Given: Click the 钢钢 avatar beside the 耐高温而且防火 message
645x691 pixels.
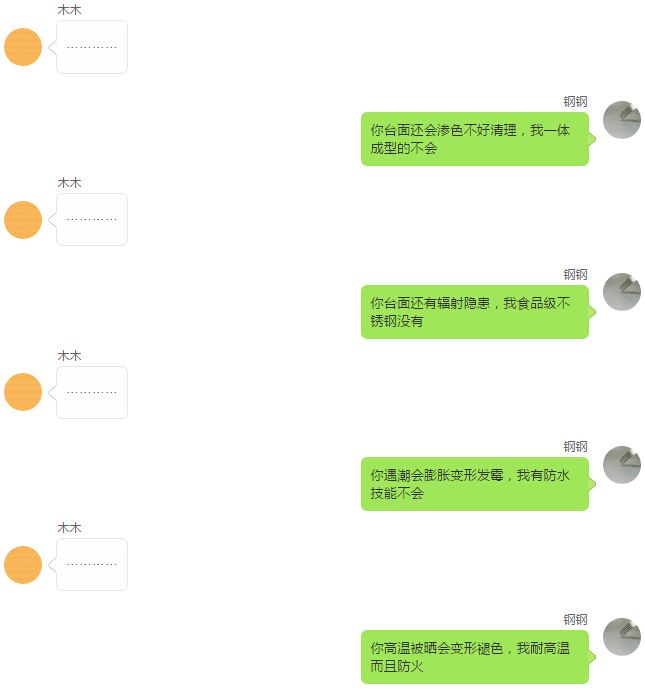Looking at the screenshot, I should (x=622, y=636).
